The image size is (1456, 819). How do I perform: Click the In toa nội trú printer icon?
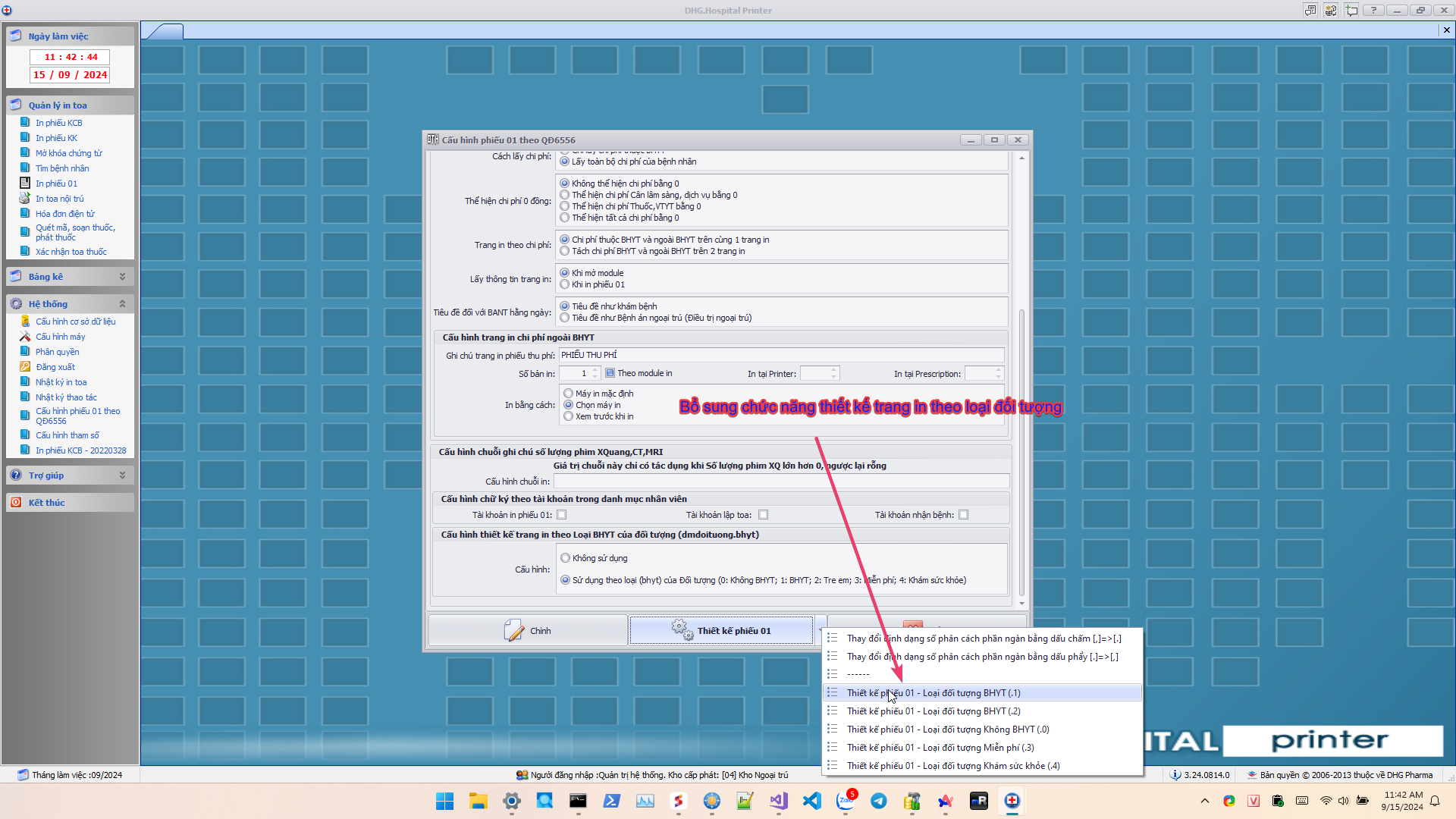tap(25, 198)
